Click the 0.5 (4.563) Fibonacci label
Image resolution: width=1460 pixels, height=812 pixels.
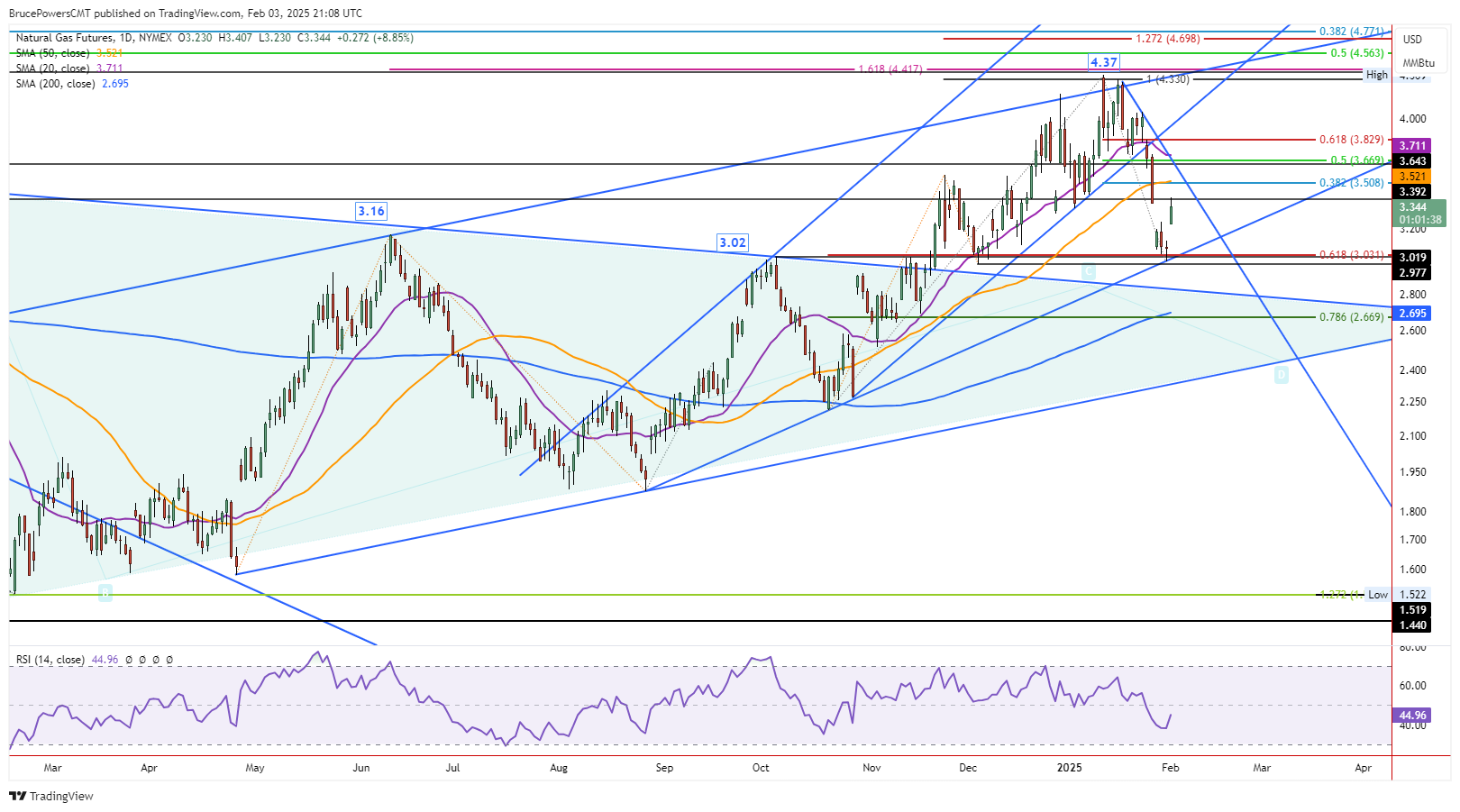click(x=1357, y=53)
